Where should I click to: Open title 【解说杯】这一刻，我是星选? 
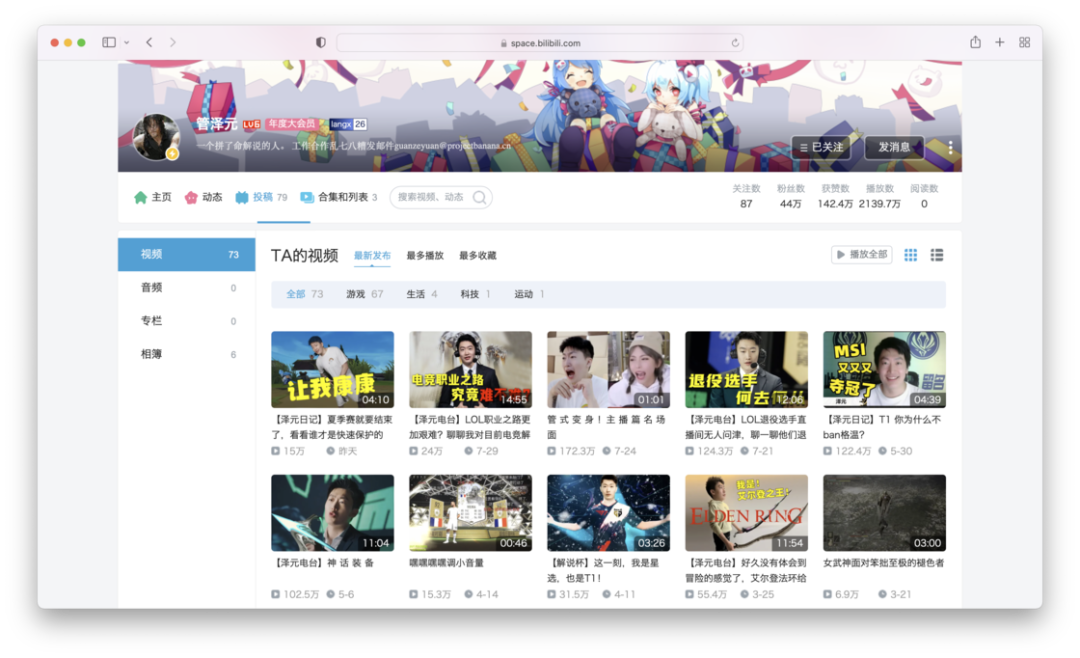(x=603, y=570)
